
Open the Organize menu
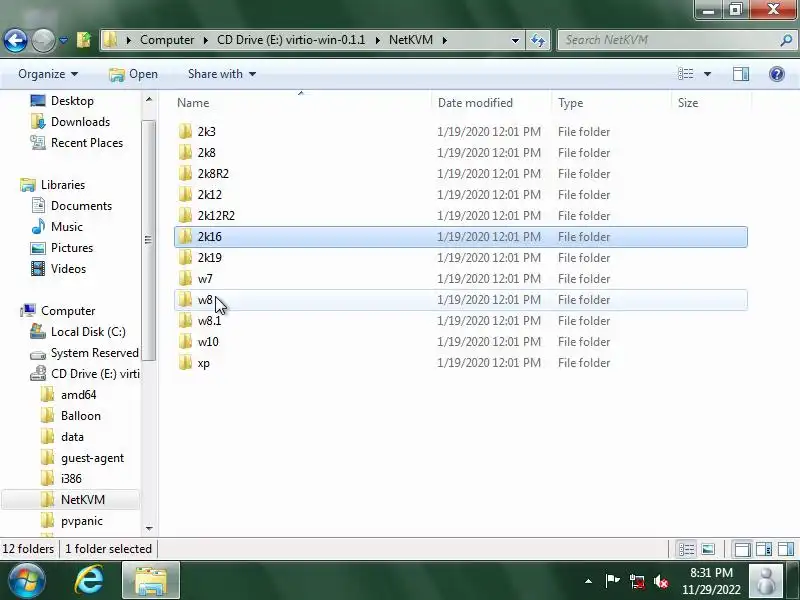(48, 74)
